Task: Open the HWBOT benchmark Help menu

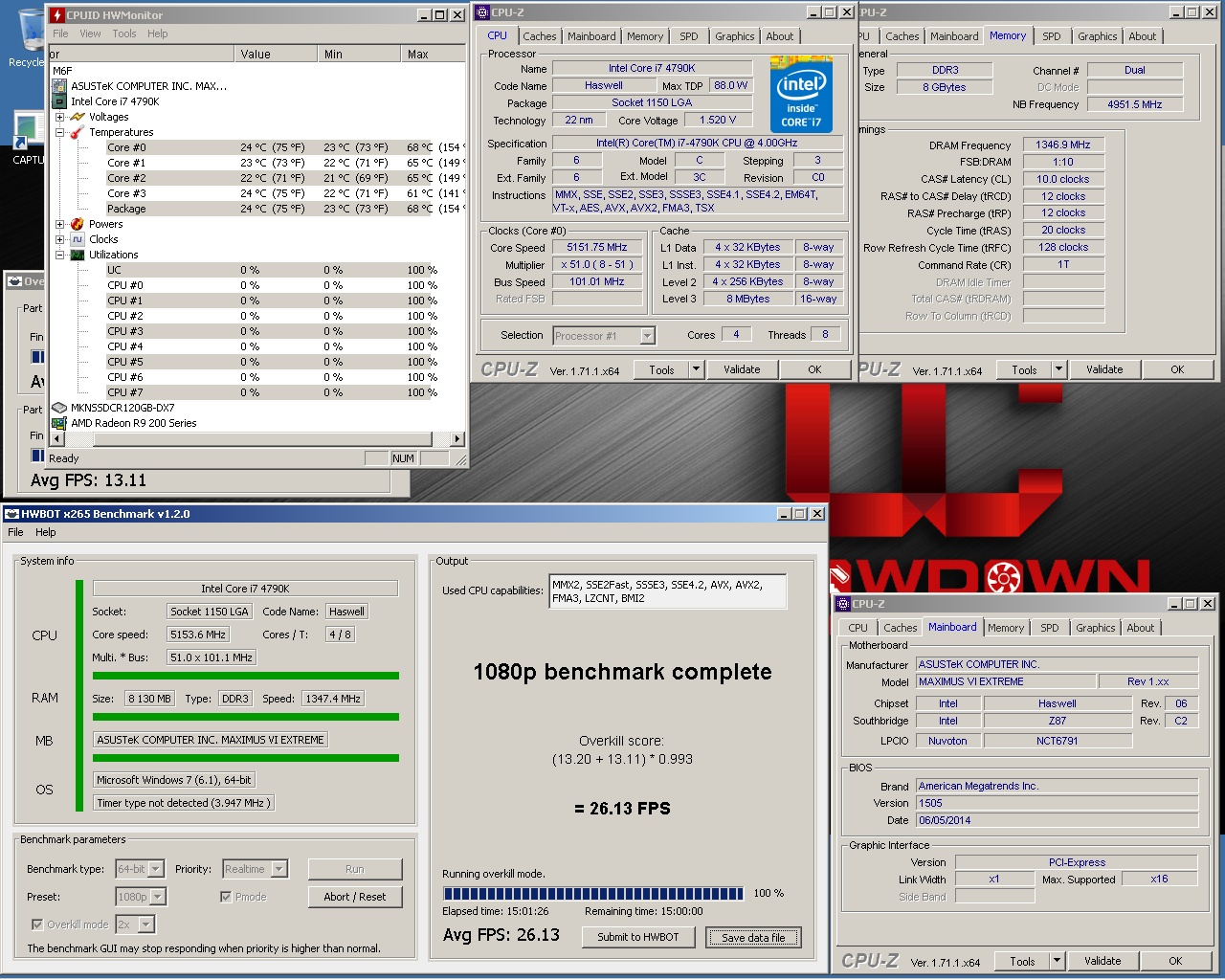Action: (46, 532)
